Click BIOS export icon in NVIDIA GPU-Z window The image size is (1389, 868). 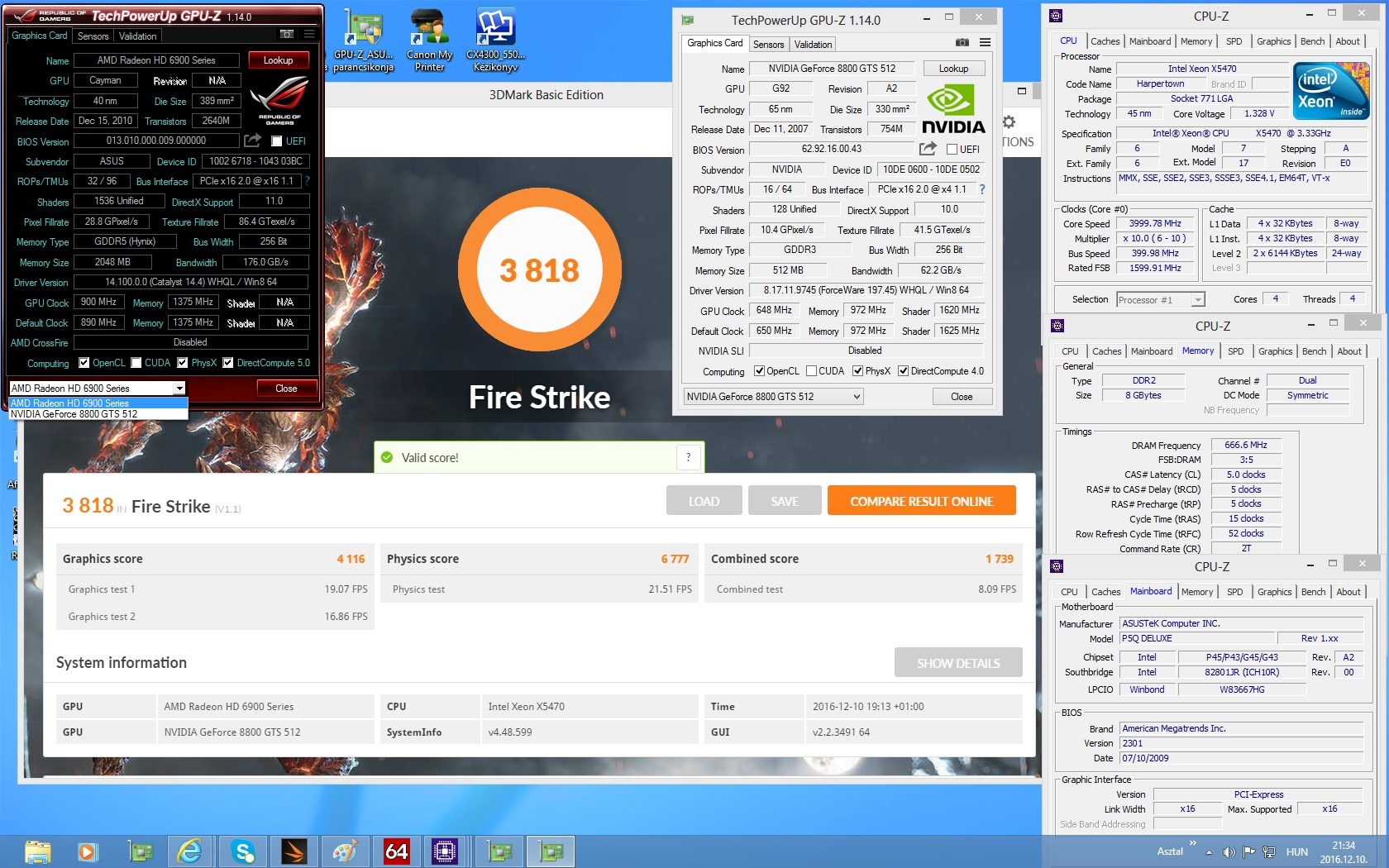pos(928,149)
